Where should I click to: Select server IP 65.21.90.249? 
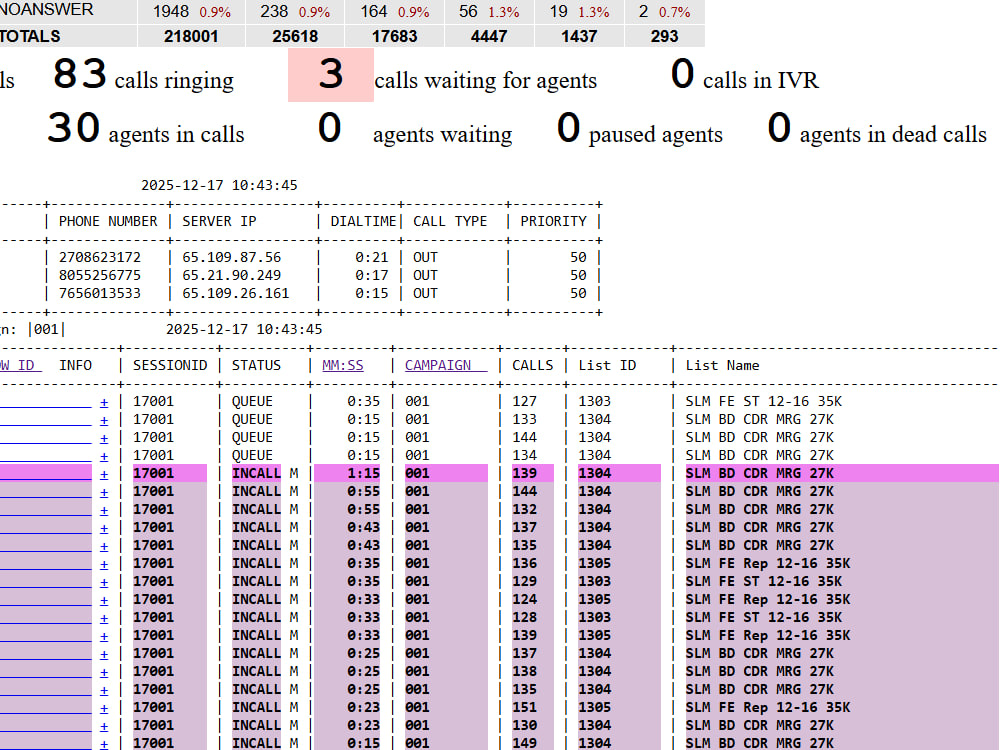[232, 275]
